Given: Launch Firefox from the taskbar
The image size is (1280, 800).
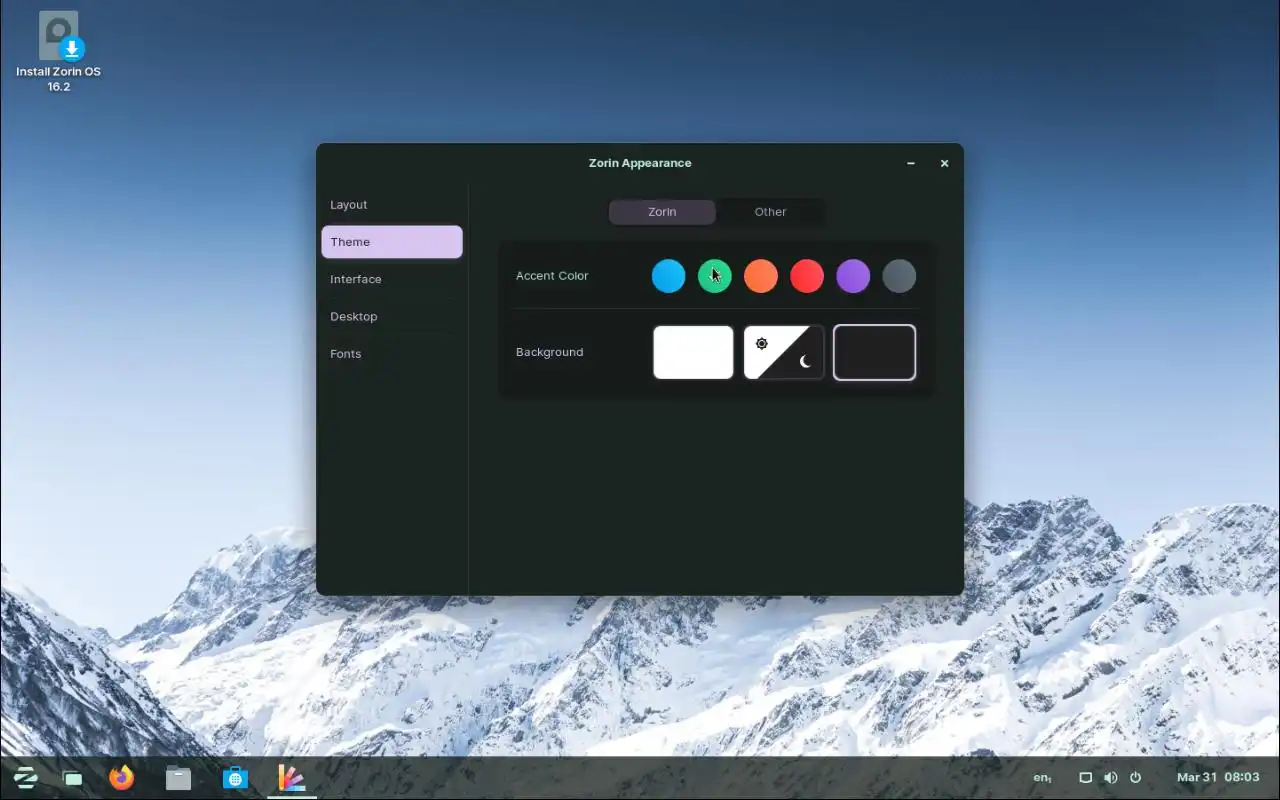Looking at the screenshot, I should point(122,777).
